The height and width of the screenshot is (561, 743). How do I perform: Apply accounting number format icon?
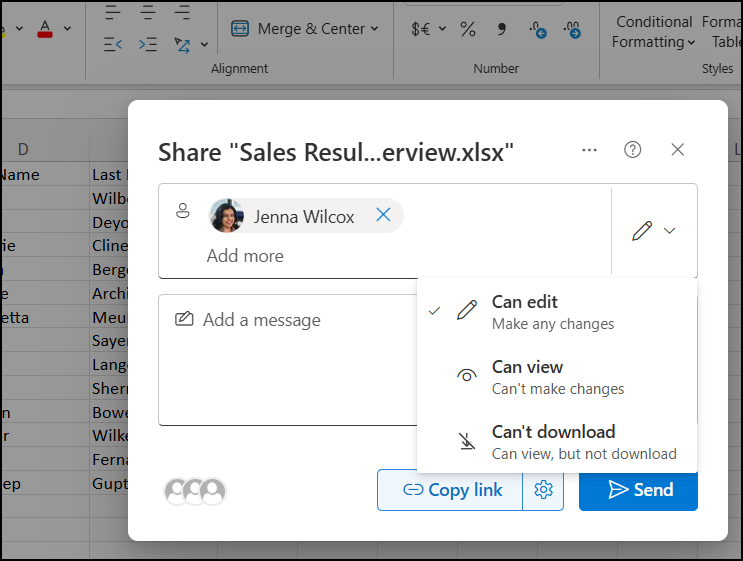pyautogui.click(x=420, y=29)
